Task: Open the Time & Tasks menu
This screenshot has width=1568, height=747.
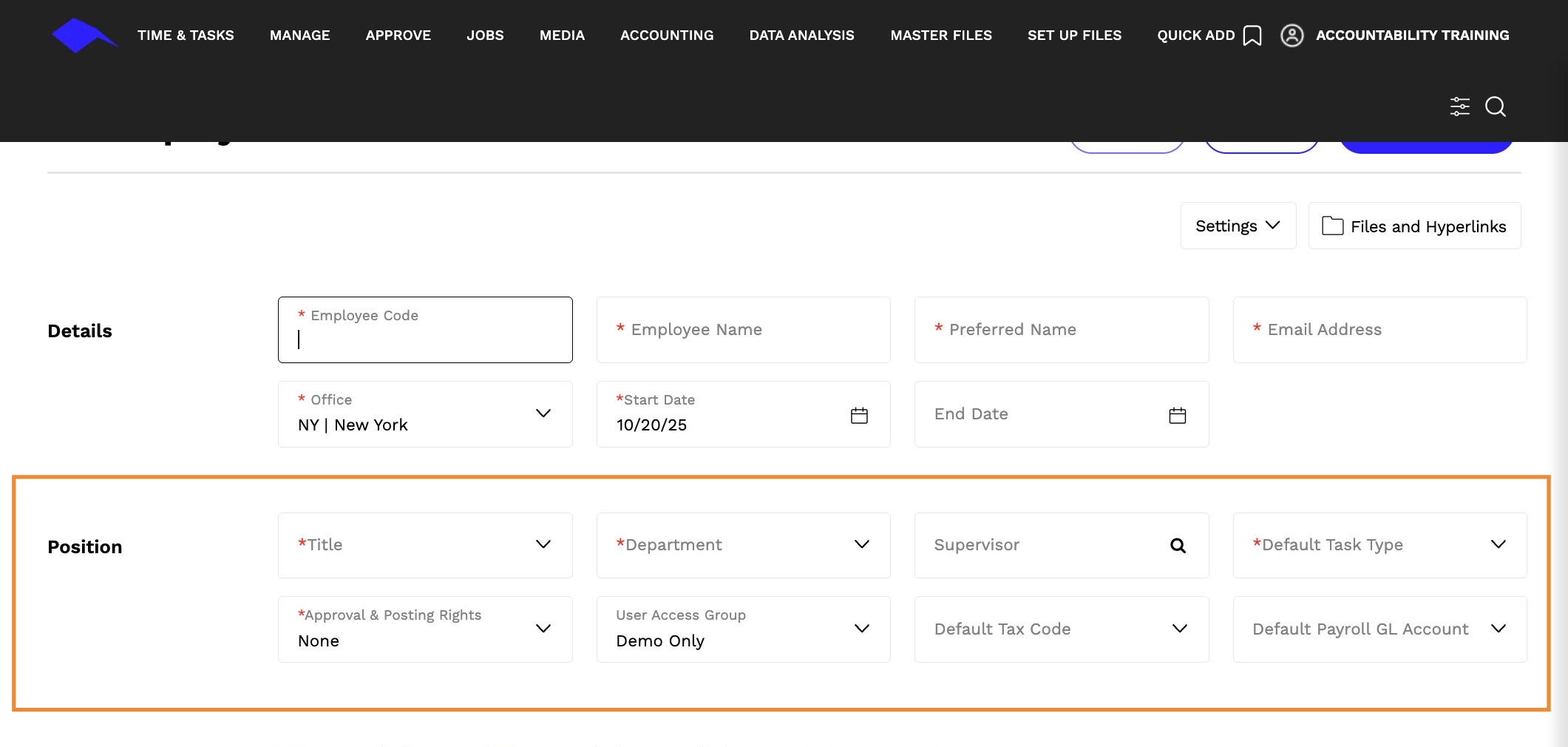Action: click(186, 36)
